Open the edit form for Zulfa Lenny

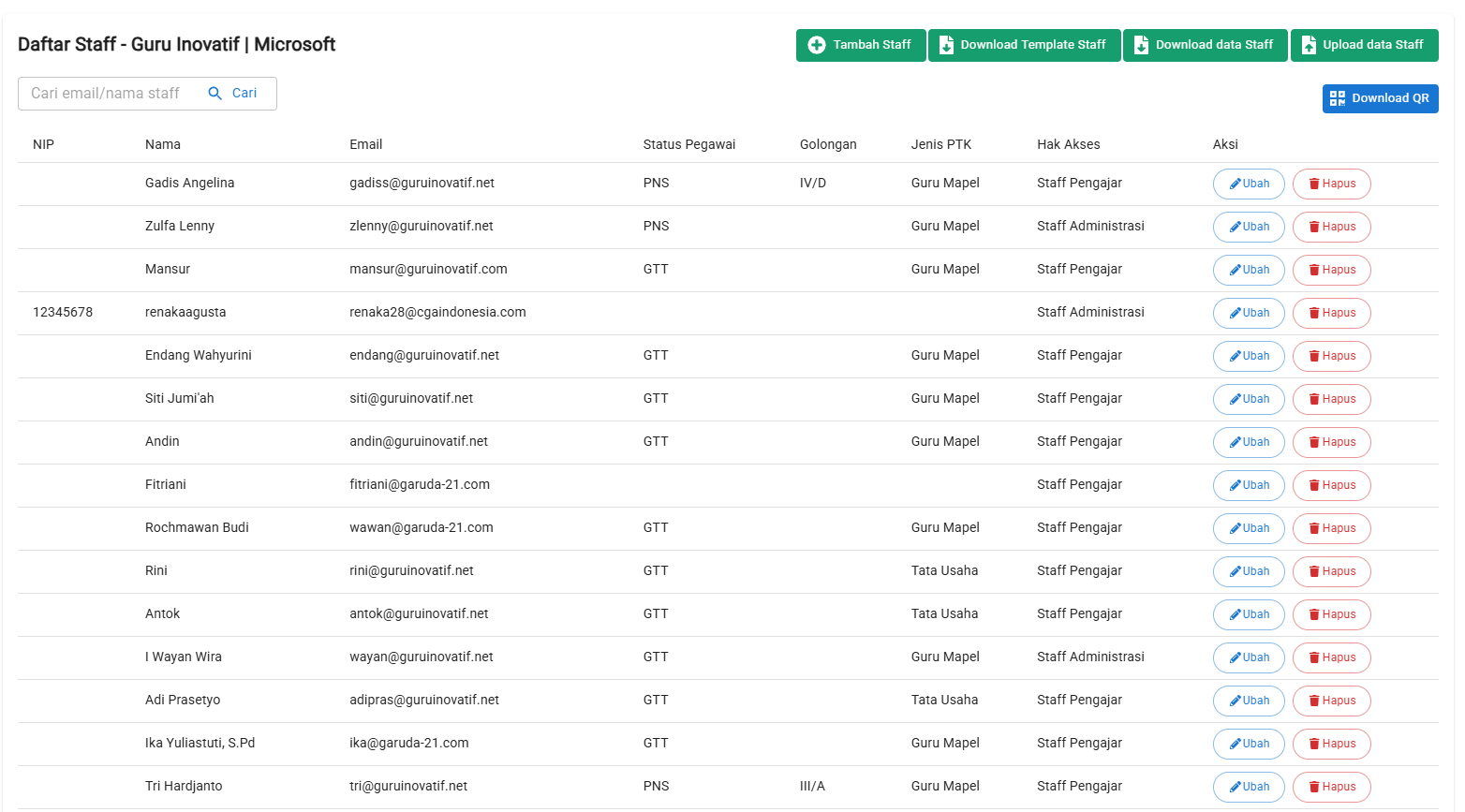coord(1249,227)
